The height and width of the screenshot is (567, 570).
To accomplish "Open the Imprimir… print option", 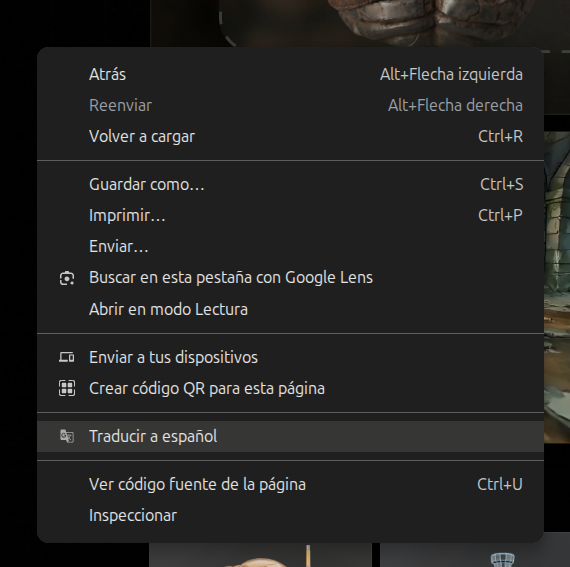I will point(290,215).
